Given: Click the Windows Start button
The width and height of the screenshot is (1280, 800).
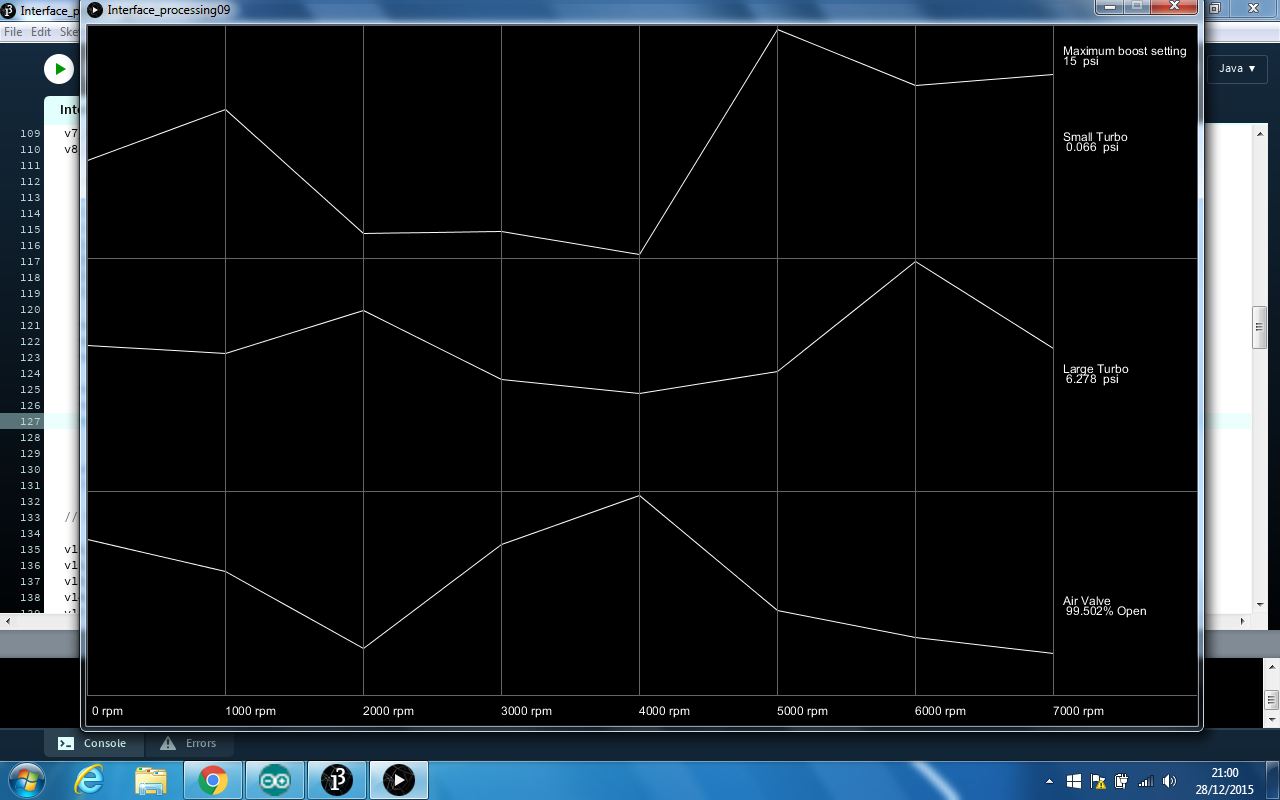Looking at the screenshot, I should [25, 780].
